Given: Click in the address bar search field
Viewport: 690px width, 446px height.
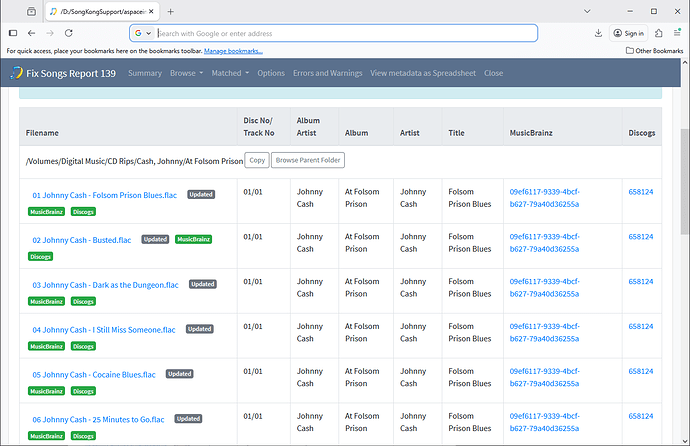Looking at the screenshot, I should tap(340, 33).
